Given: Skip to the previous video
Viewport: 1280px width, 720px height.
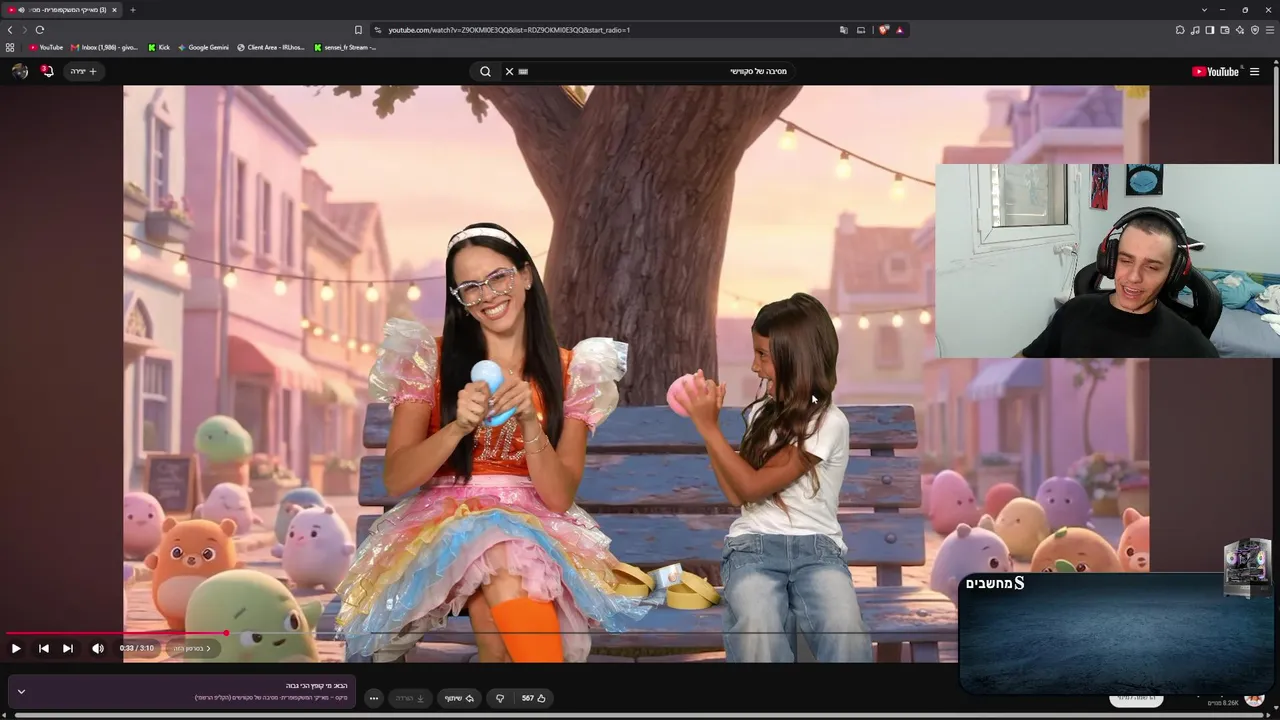Looking at the screenshot, I should pyautogui.click(x=43, y=648).
